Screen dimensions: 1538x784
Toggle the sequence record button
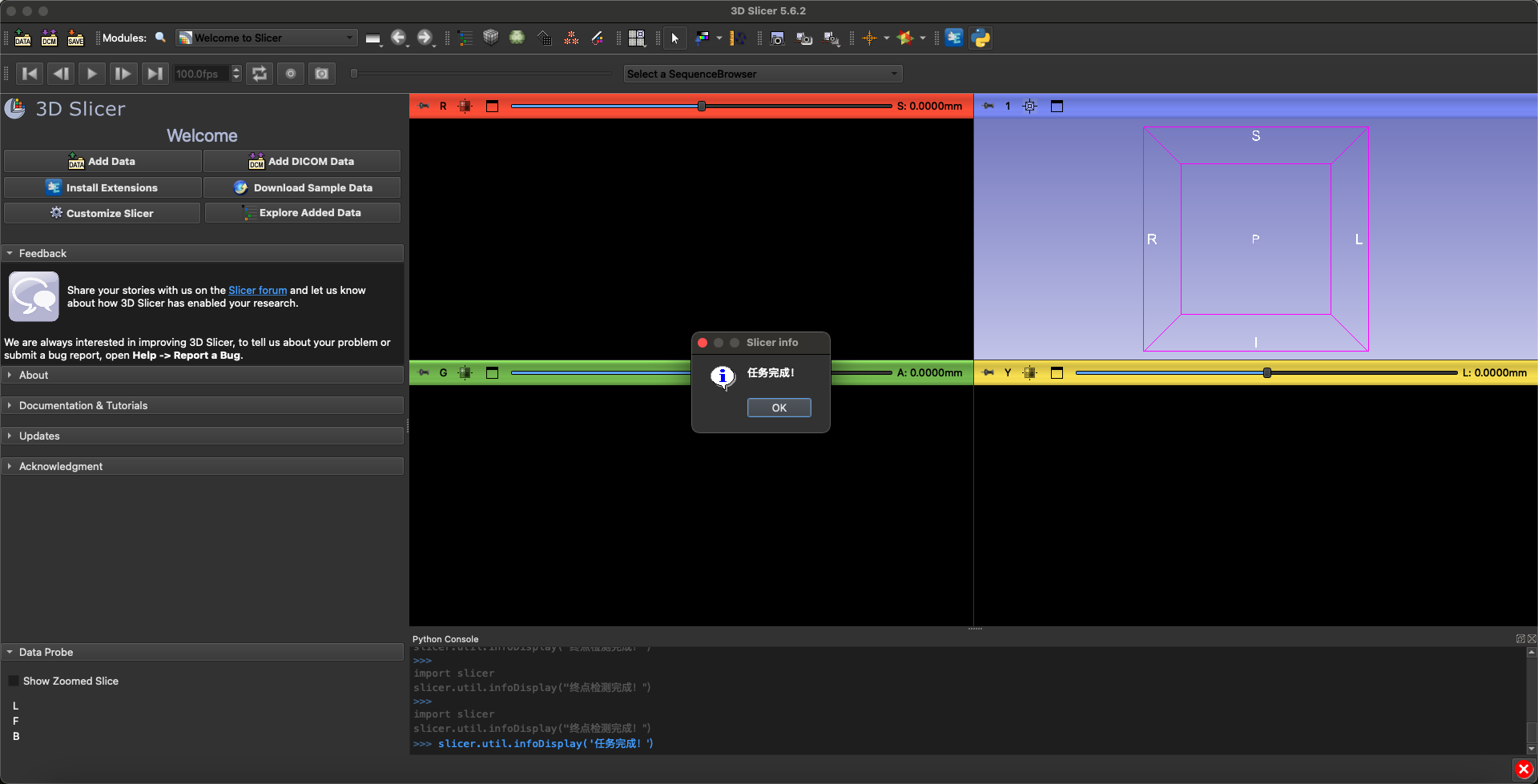(291, 74)
